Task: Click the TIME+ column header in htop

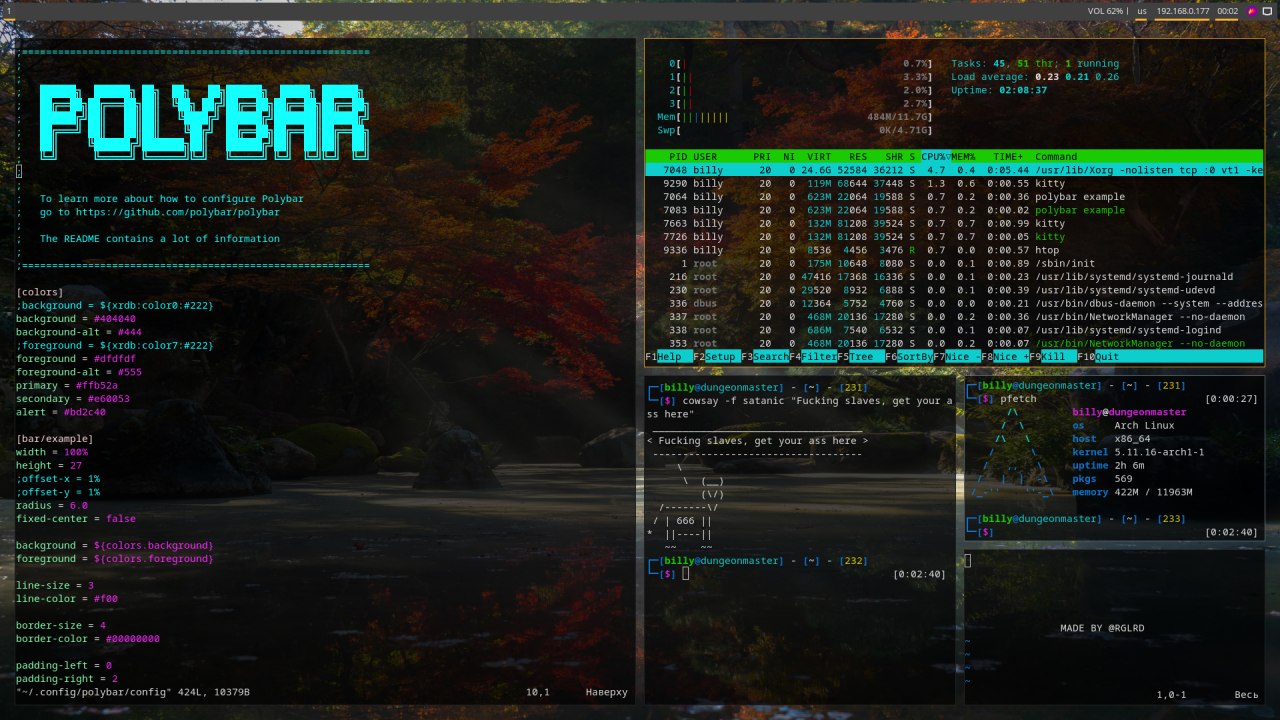Action: (x=1008, y=157)
